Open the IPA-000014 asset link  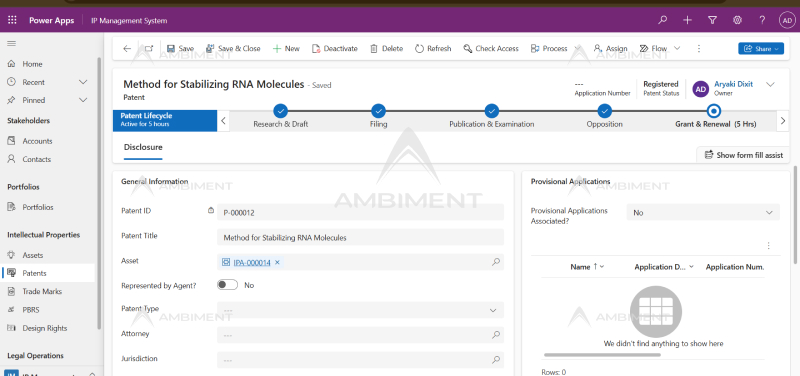pos(252,262)
